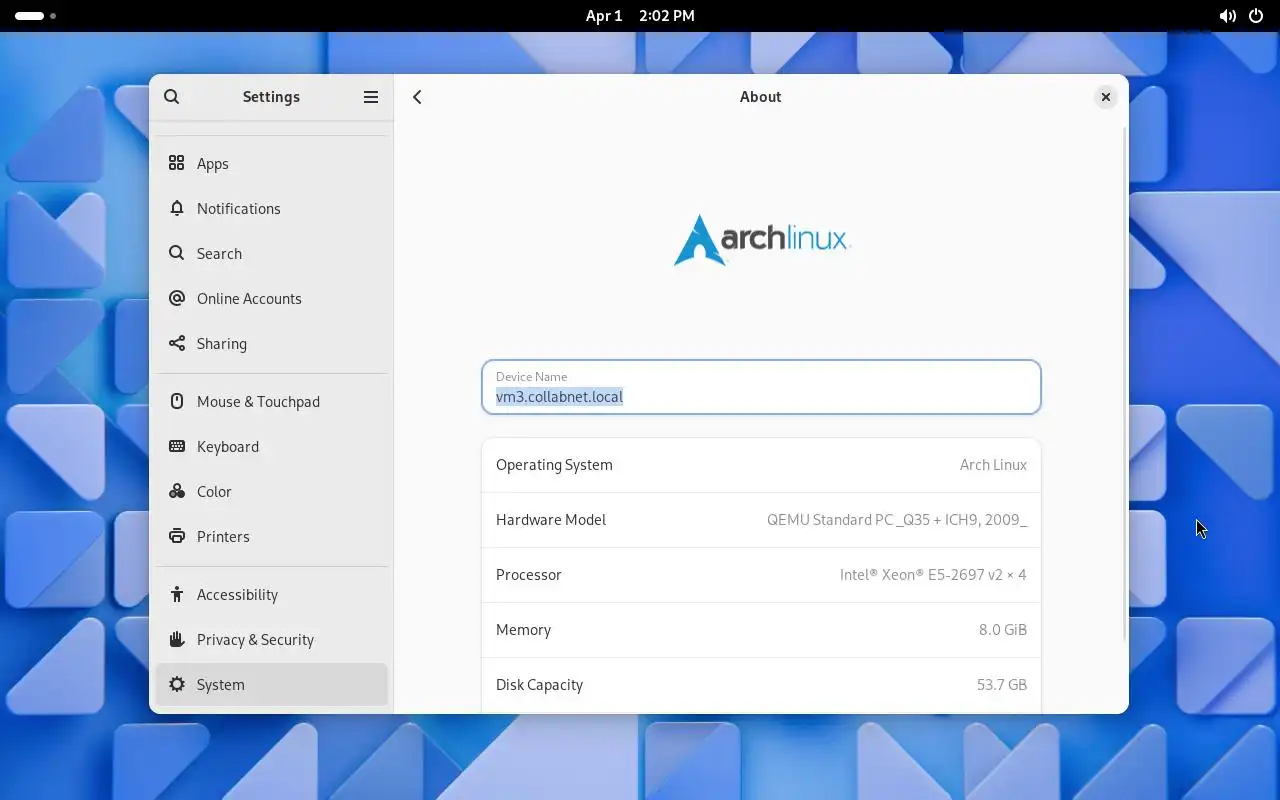Viewport: 1280px width, 800px height.
Task: Click the Hardware Model row label
Action: point(551,520)
